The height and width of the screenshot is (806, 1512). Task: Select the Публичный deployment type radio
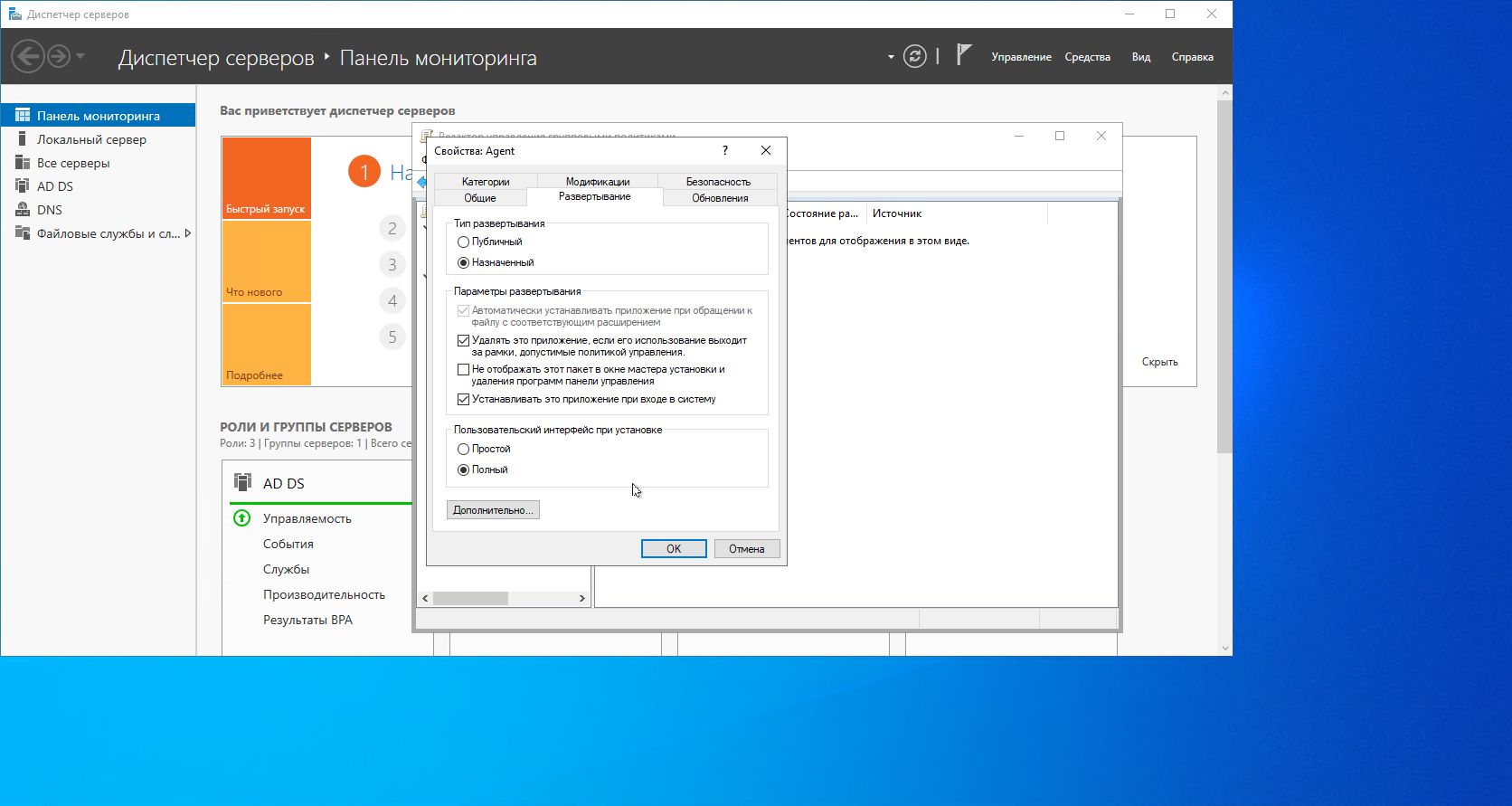(464, 242)
